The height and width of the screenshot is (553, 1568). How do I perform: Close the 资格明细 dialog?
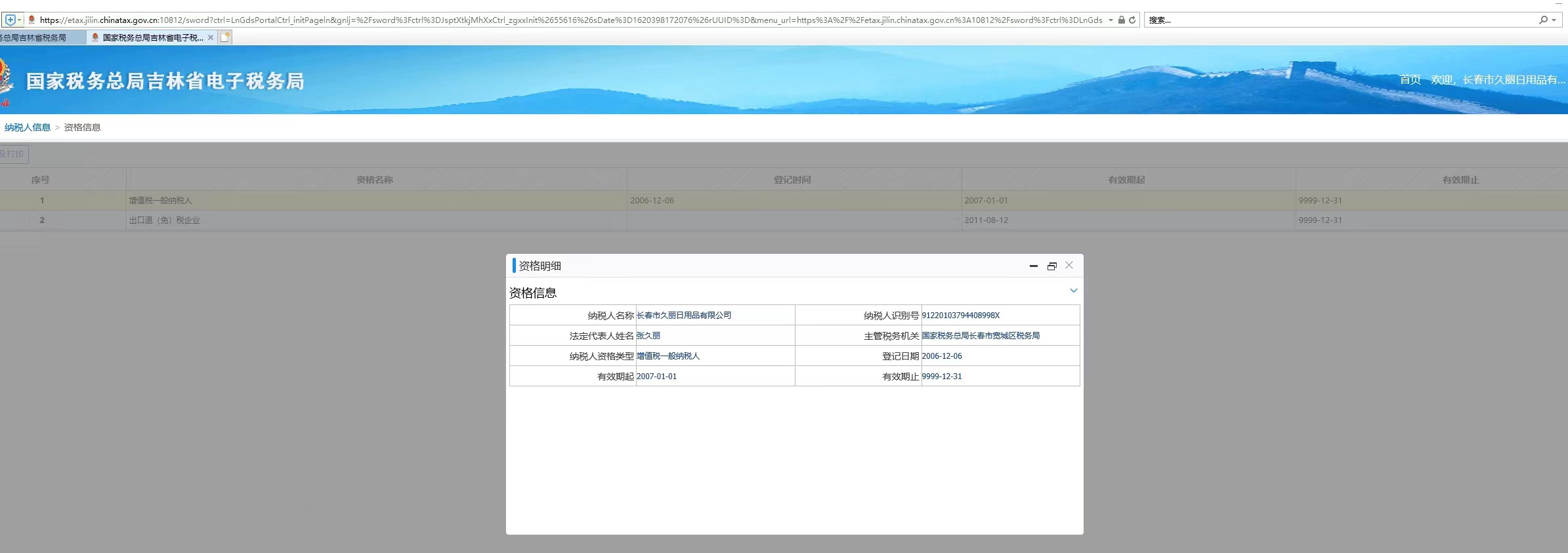tap(1069, 265)
